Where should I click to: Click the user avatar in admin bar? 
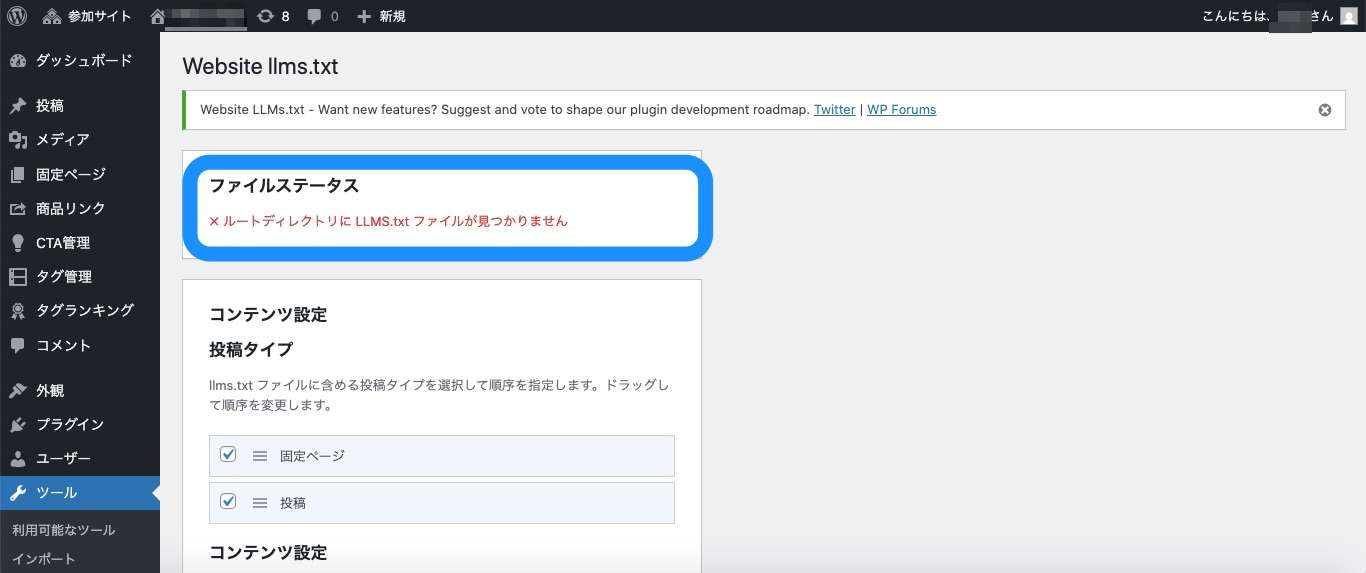click(1349, 16)
